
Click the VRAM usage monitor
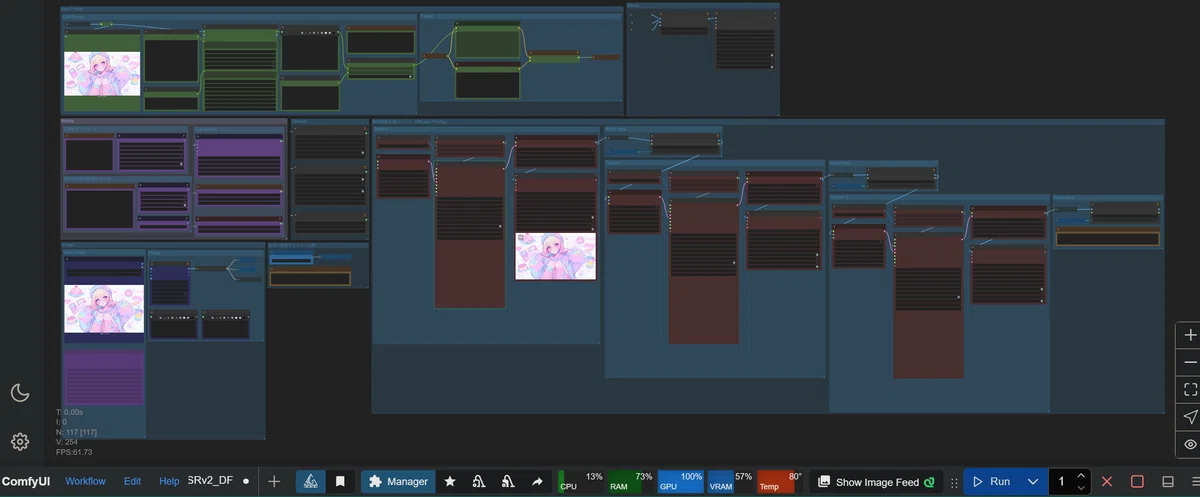731,481
